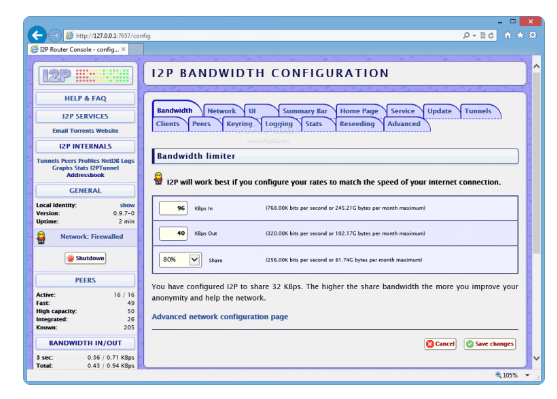Click Network: Firewalled status link
The height and width of the screenshot is (399, 557).
coord(92,237)
